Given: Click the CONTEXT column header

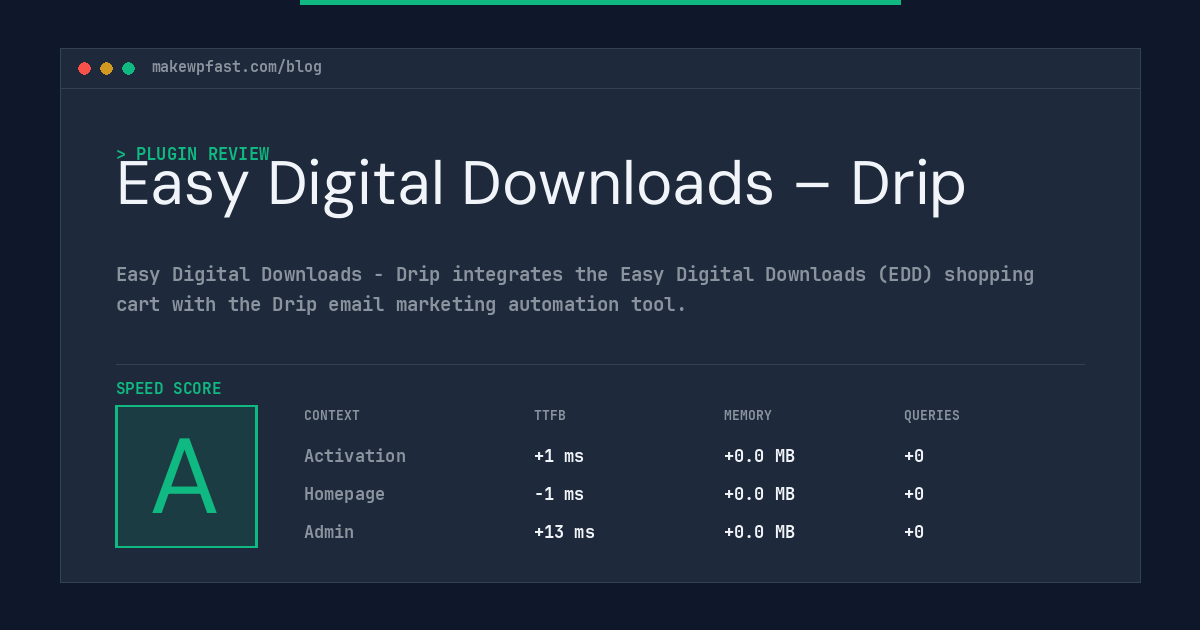Looking at the screenshot, I should 332,416.
